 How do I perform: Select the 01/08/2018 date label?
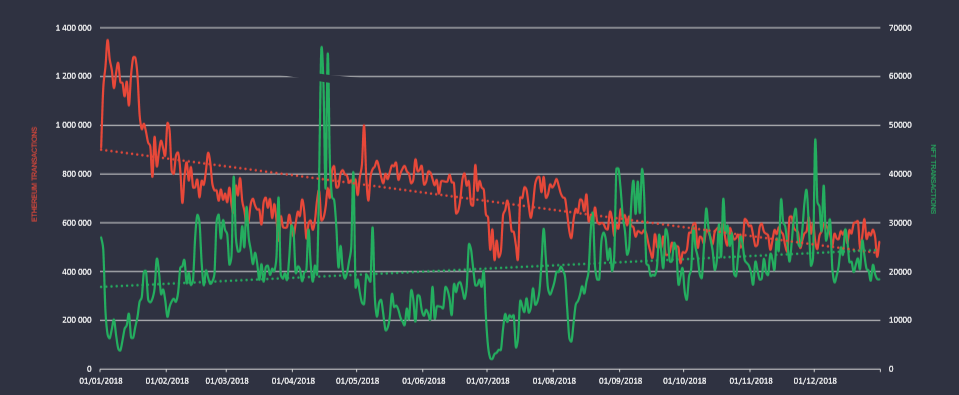[553, 380]
